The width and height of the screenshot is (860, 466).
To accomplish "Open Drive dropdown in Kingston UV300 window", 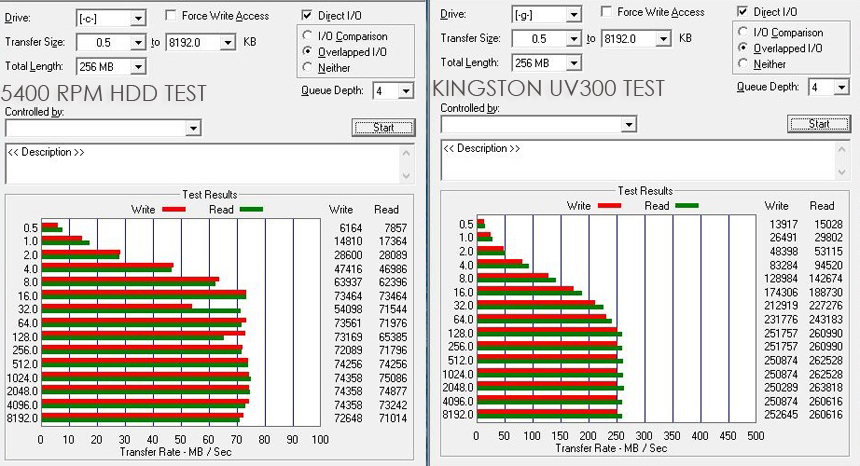I will [574, 15].
